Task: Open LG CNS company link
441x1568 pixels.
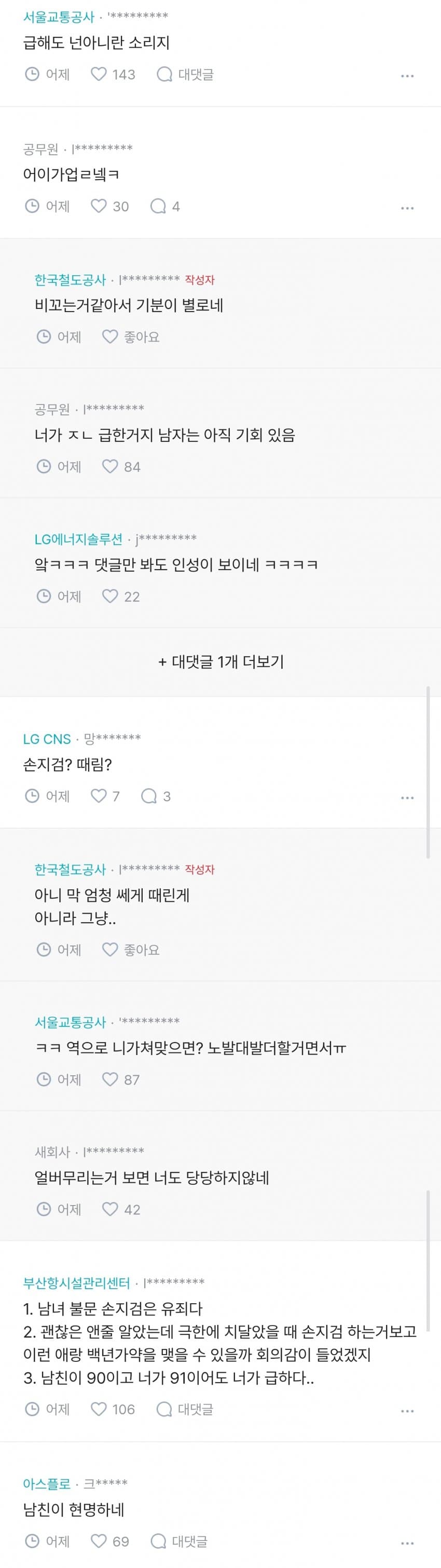Action: [x=47, y=739]
